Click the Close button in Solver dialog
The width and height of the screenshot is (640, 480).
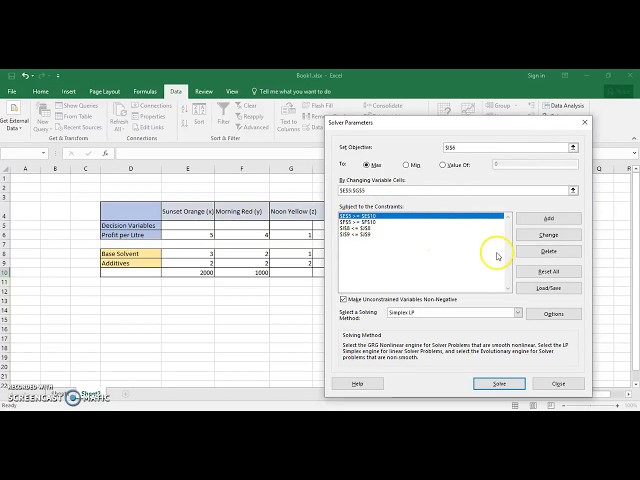(x=558, y=384)
